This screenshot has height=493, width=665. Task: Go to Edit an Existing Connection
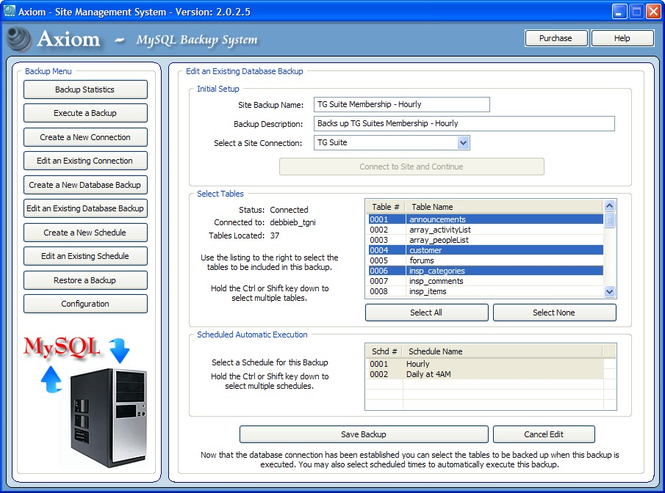[85, 161]
